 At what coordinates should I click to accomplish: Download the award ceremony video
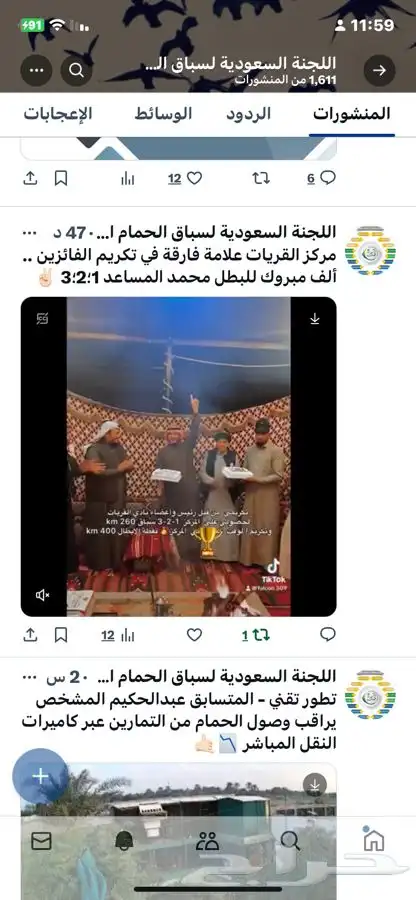tap(314, 319)
